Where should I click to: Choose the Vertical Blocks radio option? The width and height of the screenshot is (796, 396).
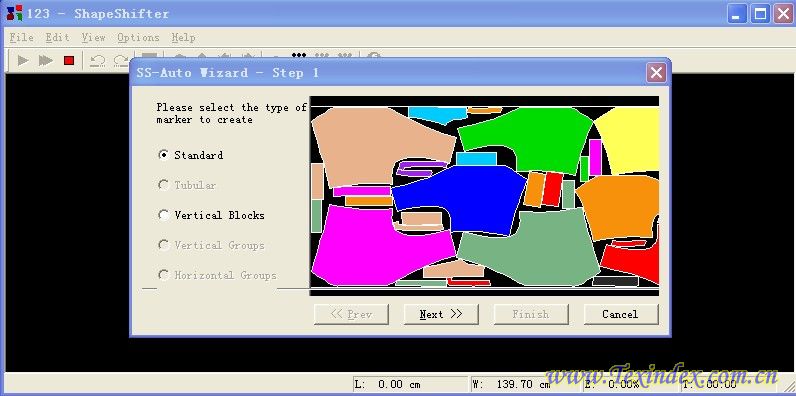tap(163, 215)
